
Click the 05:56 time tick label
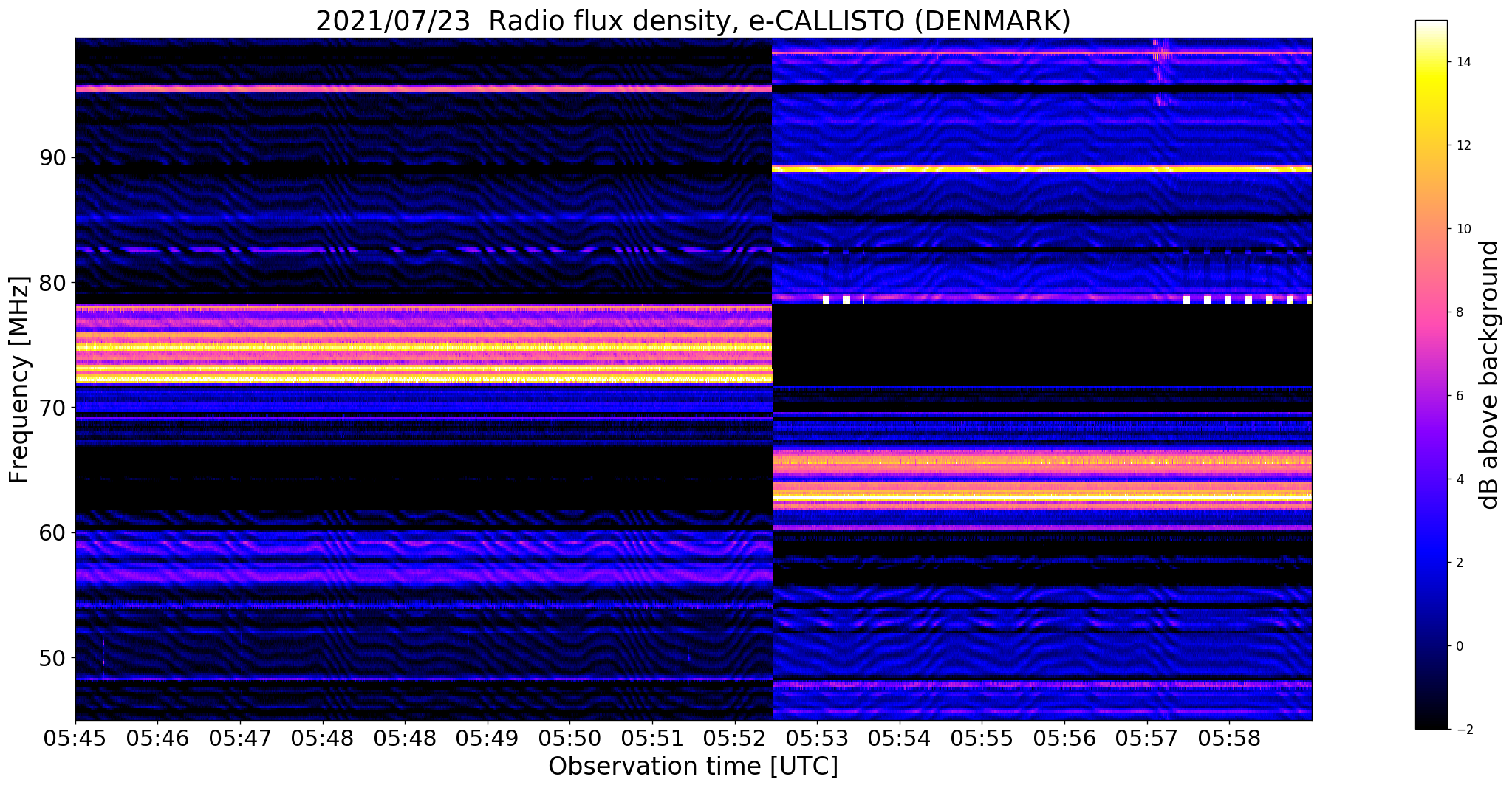[x=1064, y=738]
